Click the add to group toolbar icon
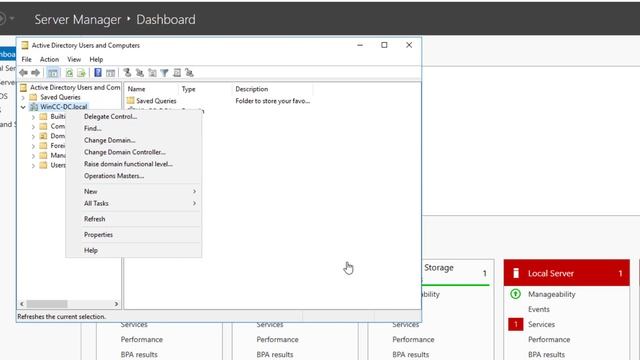640x360 pixels. (189, 73)
